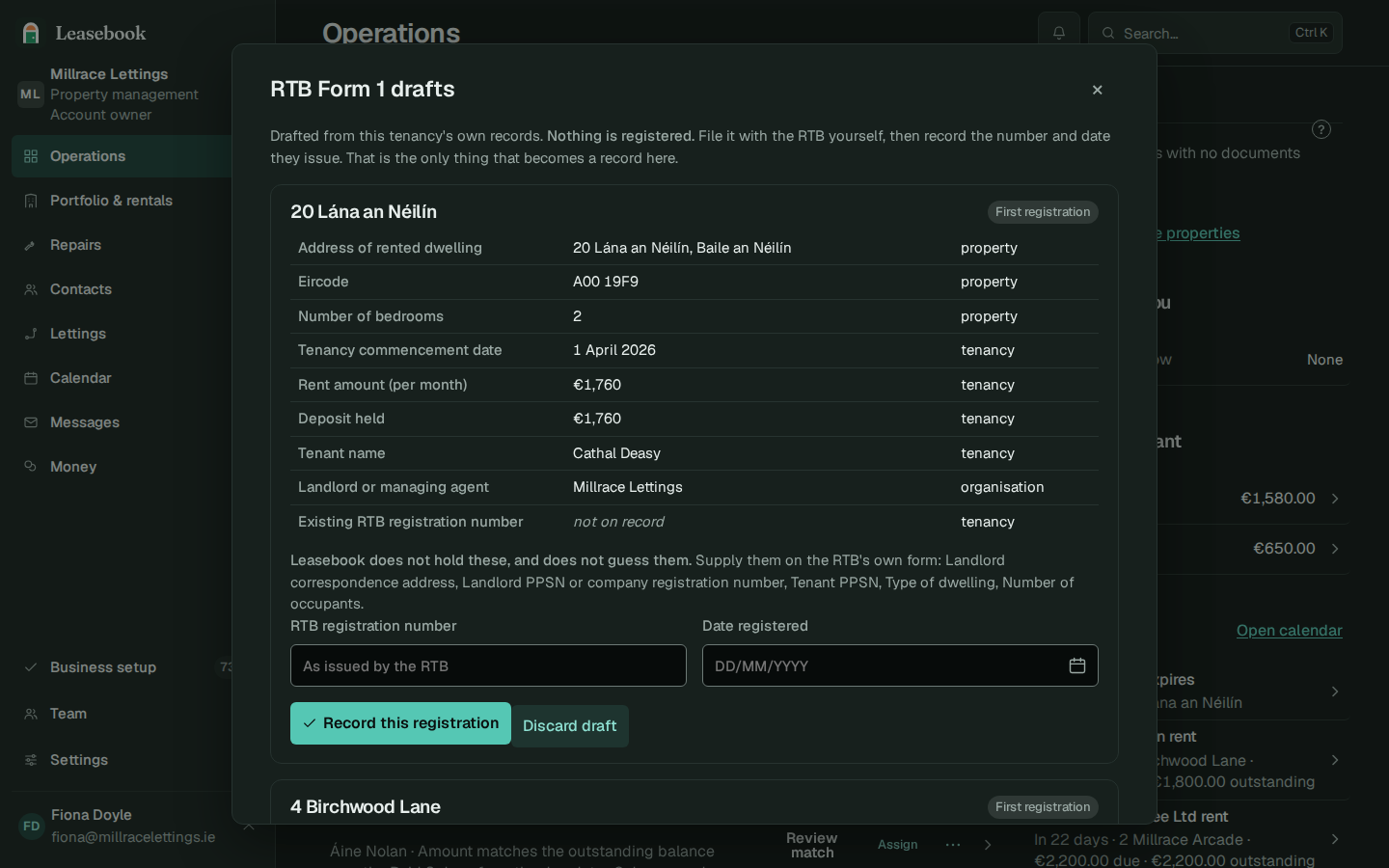Image resolution: width=1389 pixels, height=868 pixels.
Task: Click the Search box in header
Action: 1215,33
